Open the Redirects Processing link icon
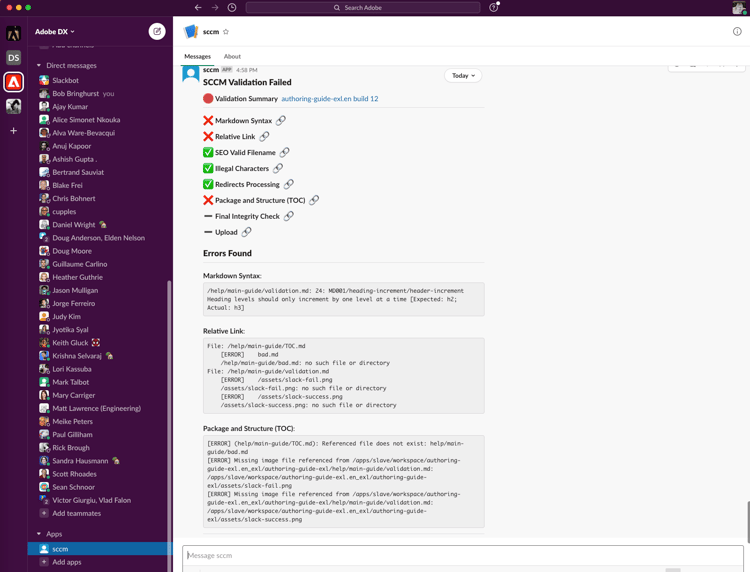Viewport: 750px width, 572px height. [288, 184]
